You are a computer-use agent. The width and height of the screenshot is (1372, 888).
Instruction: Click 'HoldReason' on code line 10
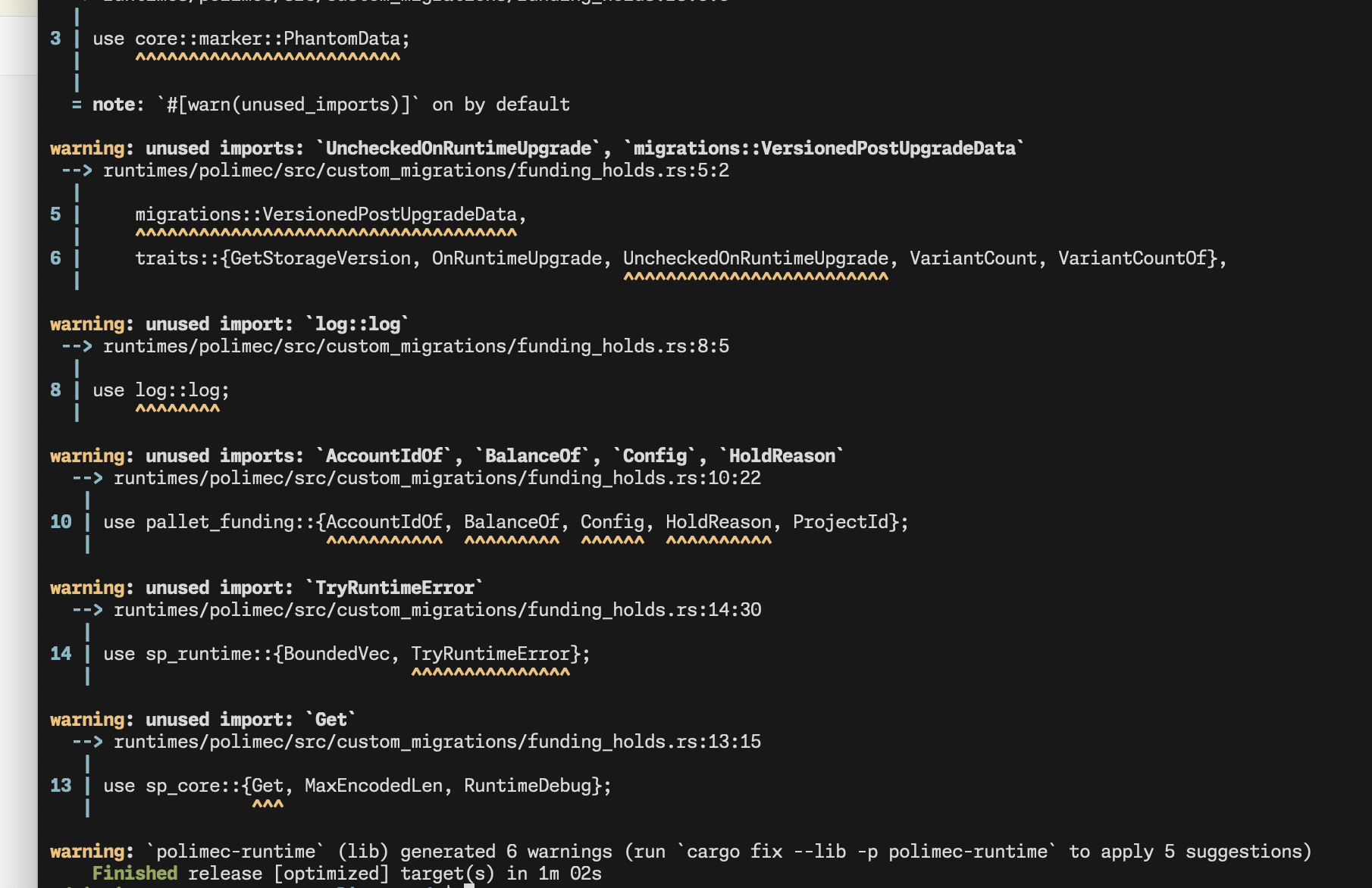tap(719, 522)
